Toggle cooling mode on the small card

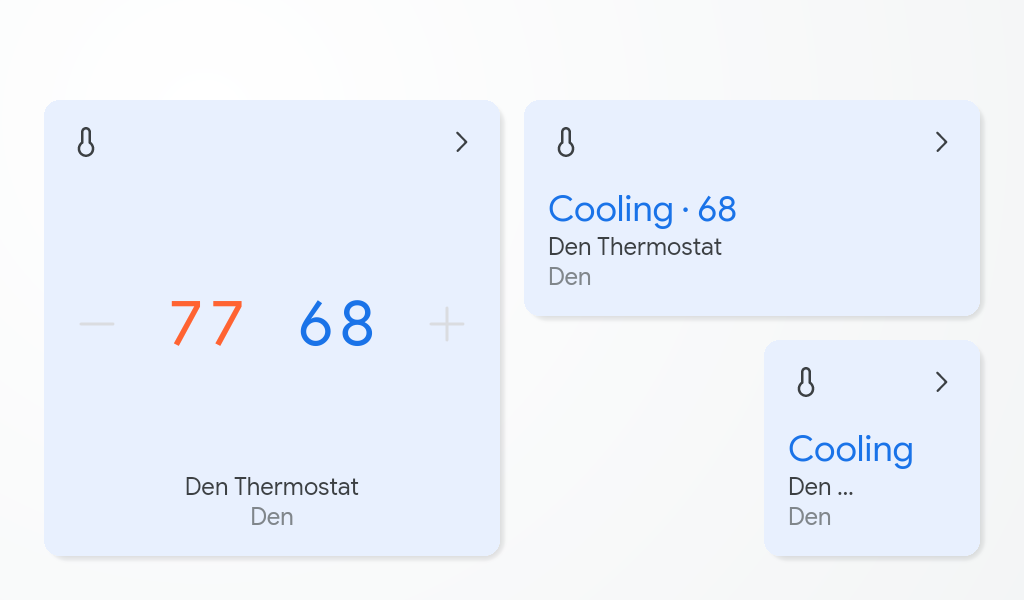pos(851,449)
